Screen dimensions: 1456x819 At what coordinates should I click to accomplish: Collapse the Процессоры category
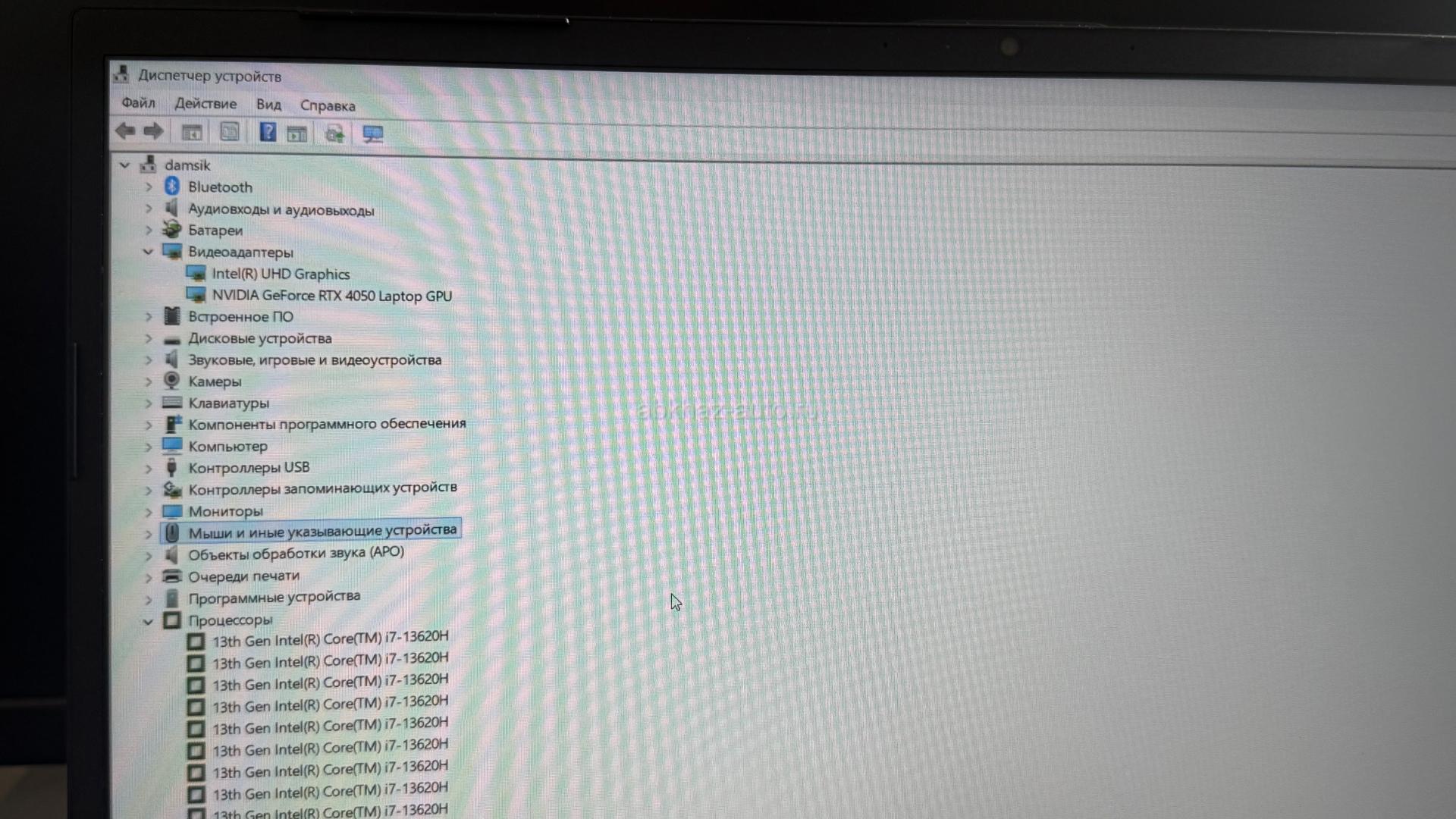[x=148, y=621]
